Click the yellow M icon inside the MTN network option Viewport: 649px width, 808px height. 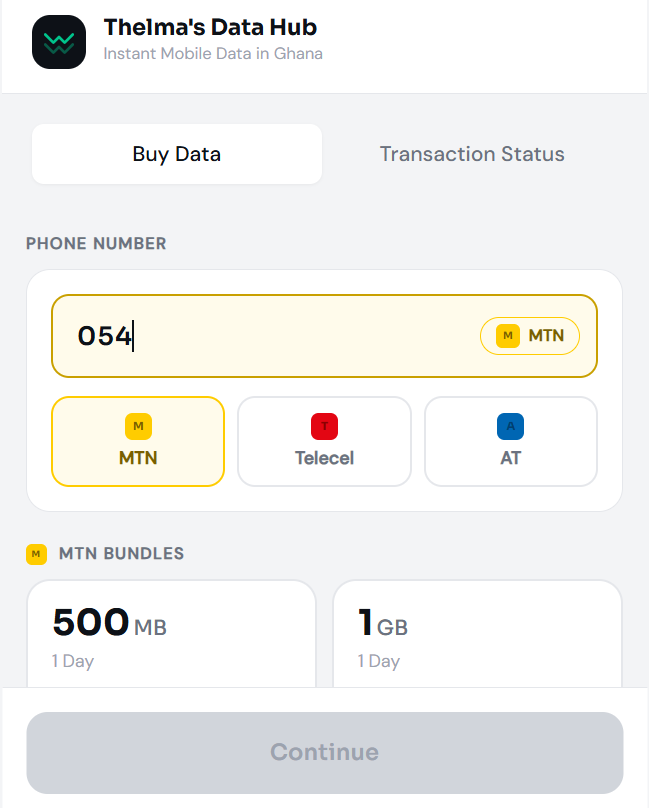coord(138,426)
